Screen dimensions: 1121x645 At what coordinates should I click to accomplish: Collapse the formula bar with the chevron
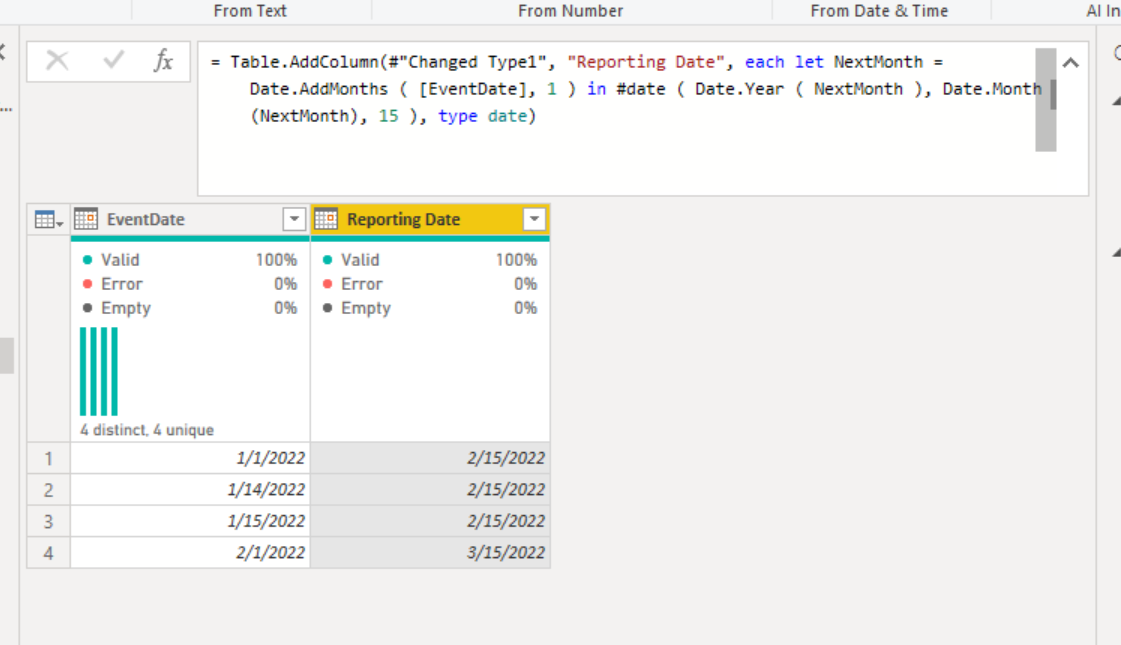1070,63
